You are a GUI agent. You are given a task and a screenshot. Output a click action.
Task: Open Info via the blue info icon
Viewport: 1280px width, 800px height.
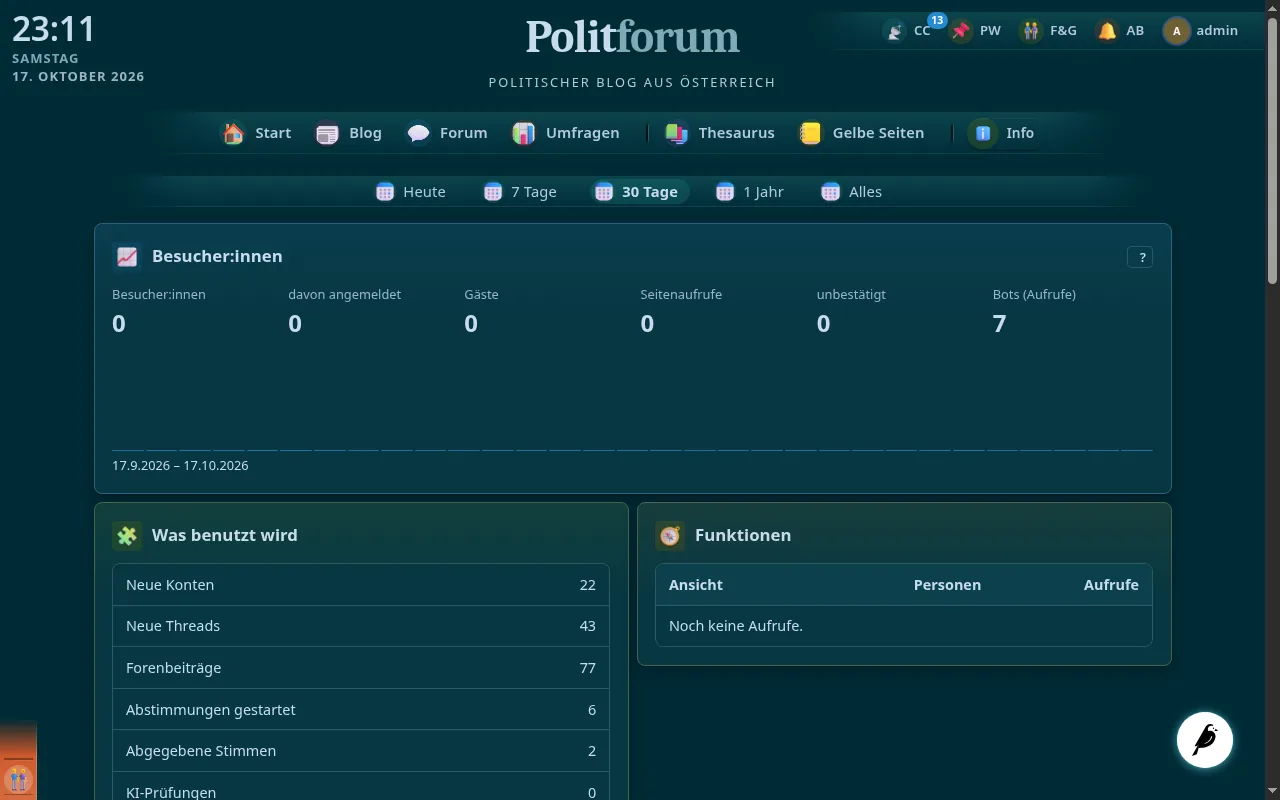(983, 133)
